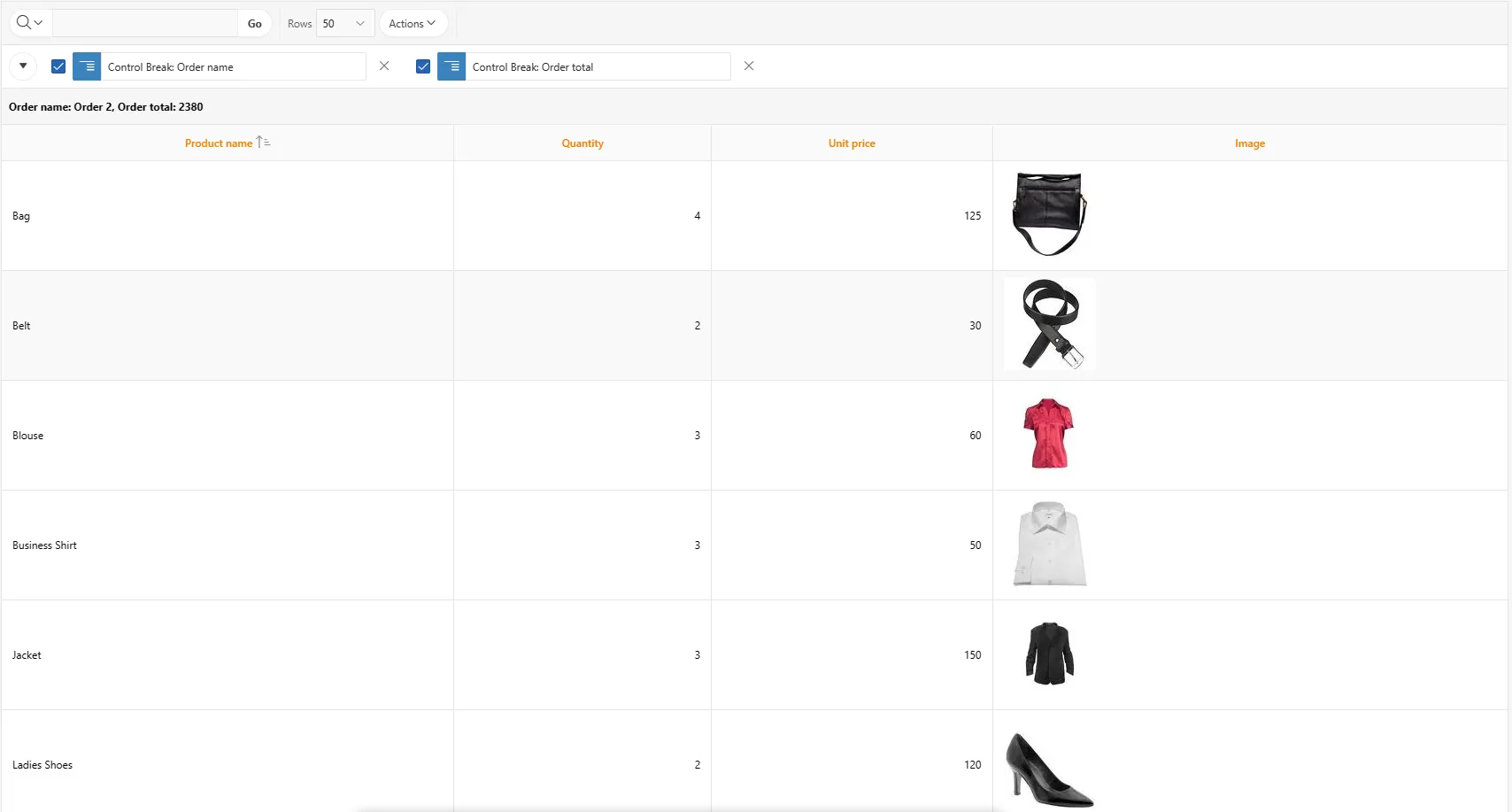Click the ladies shoes product image
Viewport: 1512px width, 812px height.
tap(1050, 769)
